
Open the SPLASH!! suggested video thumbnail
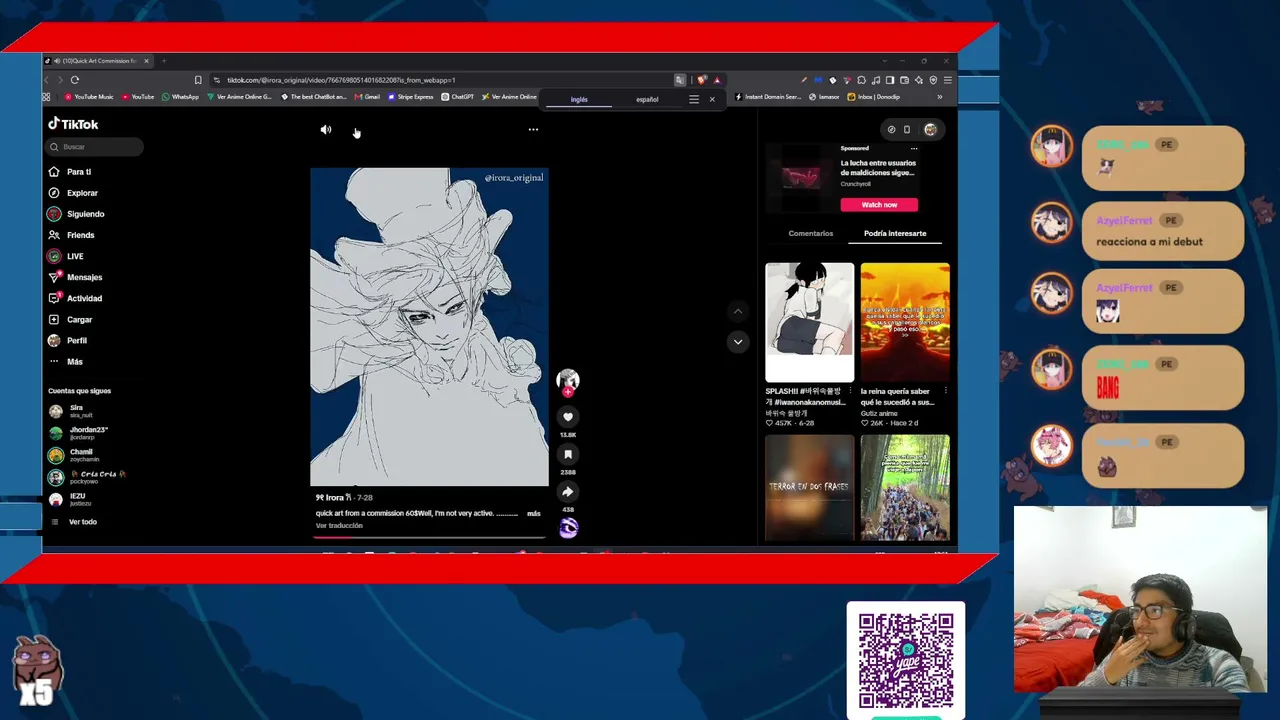[810, 322]
